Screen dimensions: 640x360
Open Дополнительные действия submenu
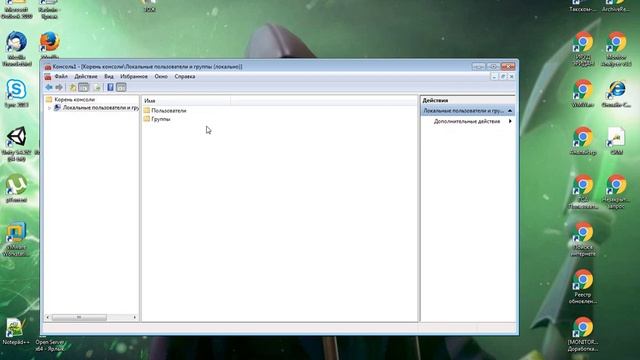[468, 121]
